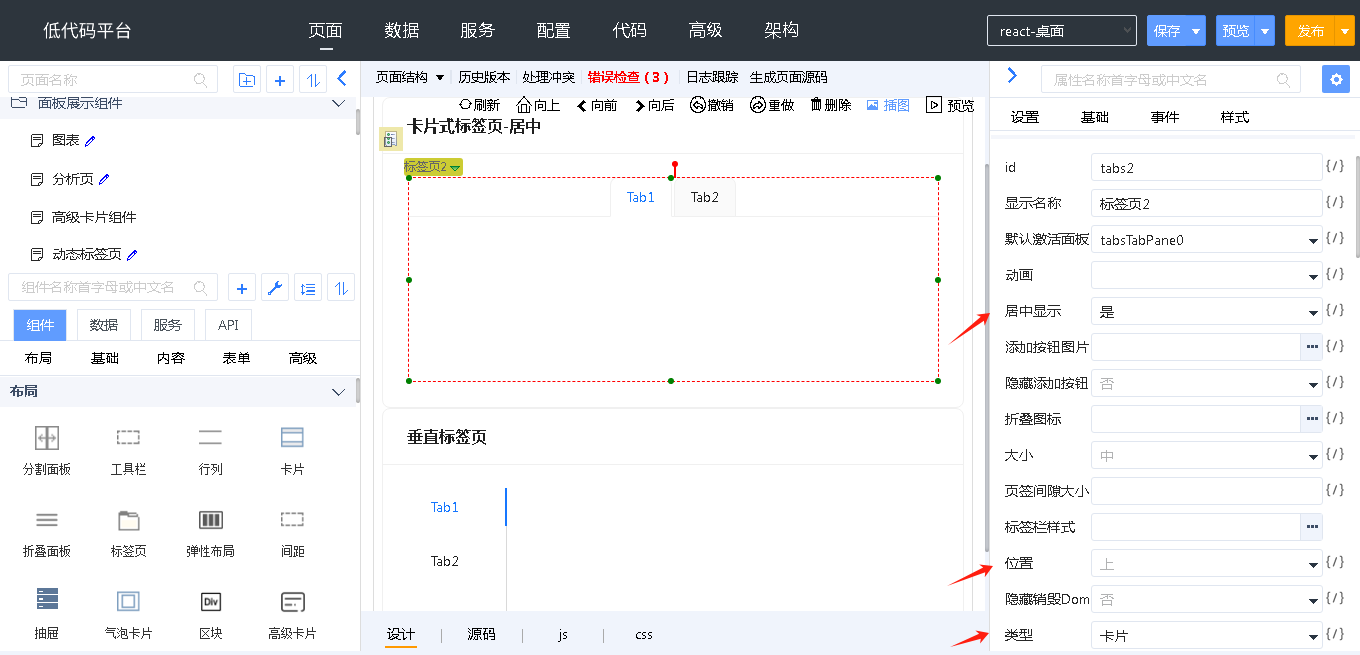Click the component sort arrows icon

341,288
